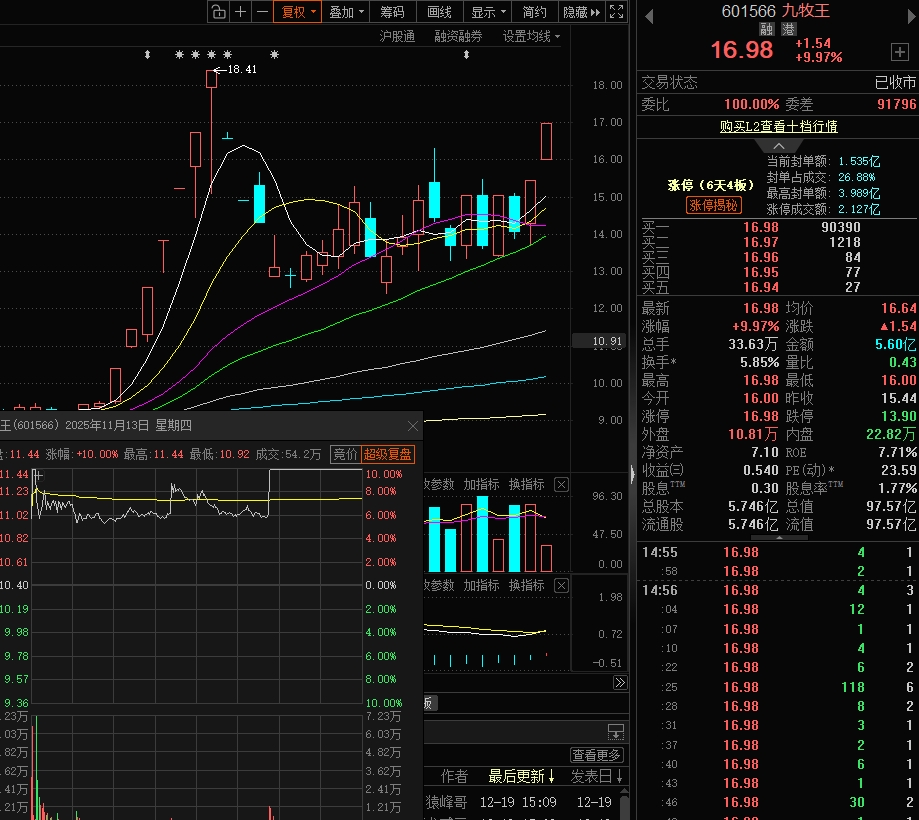Select the 竞价 auction tab
The image size is (919, 820).
(345, 454)
